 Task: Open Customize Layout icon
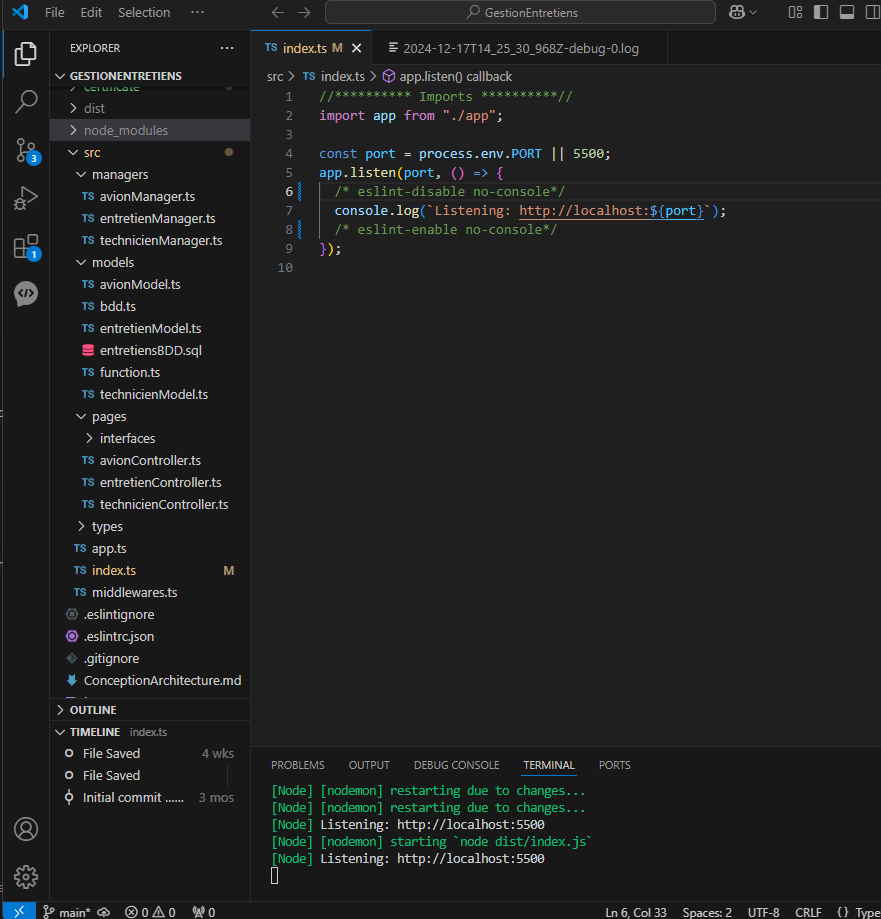pyautogui.click(x=795, y=12)
